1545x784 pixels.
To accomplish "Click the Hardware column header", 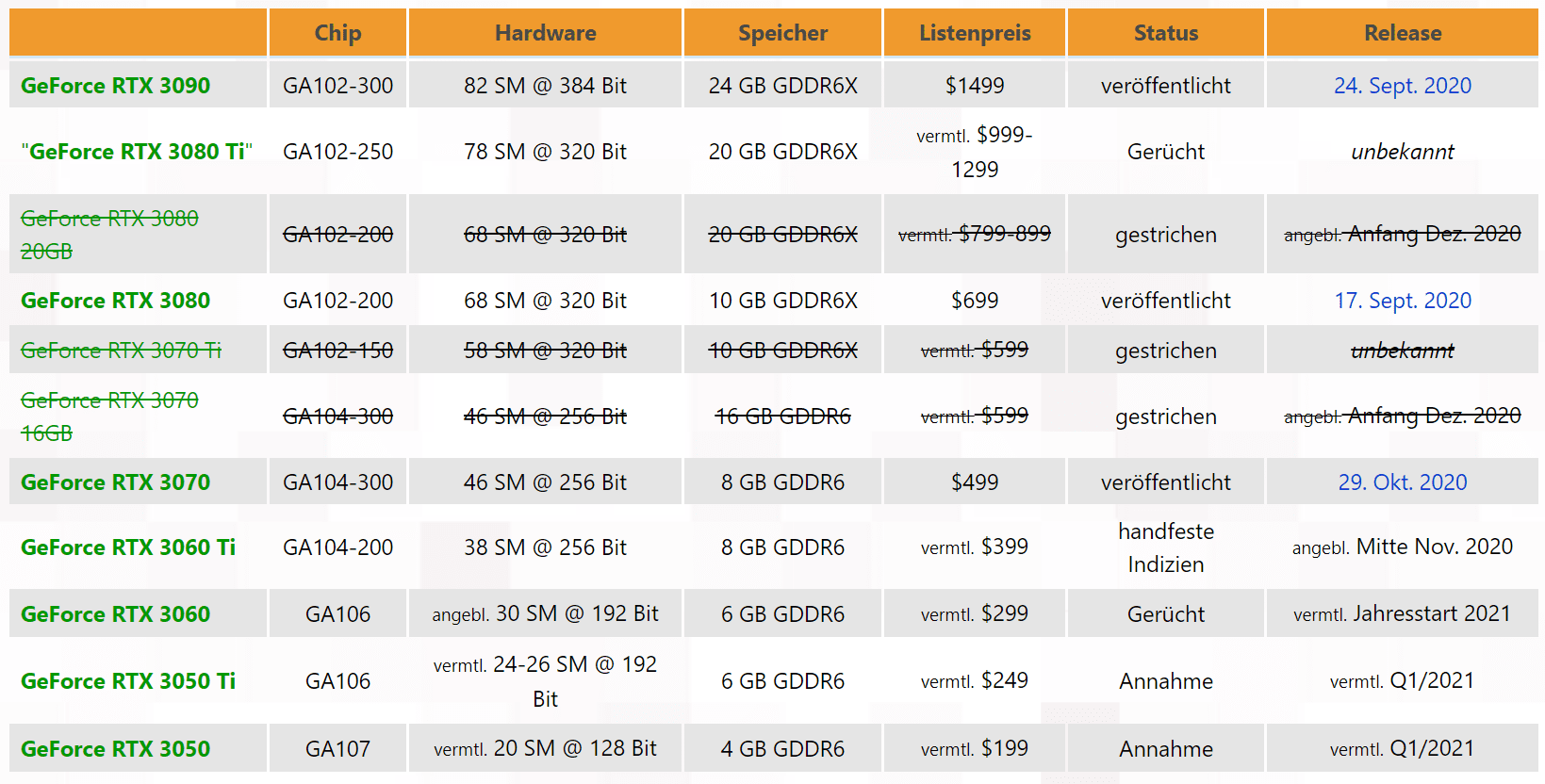I will (x=545, y=33).
